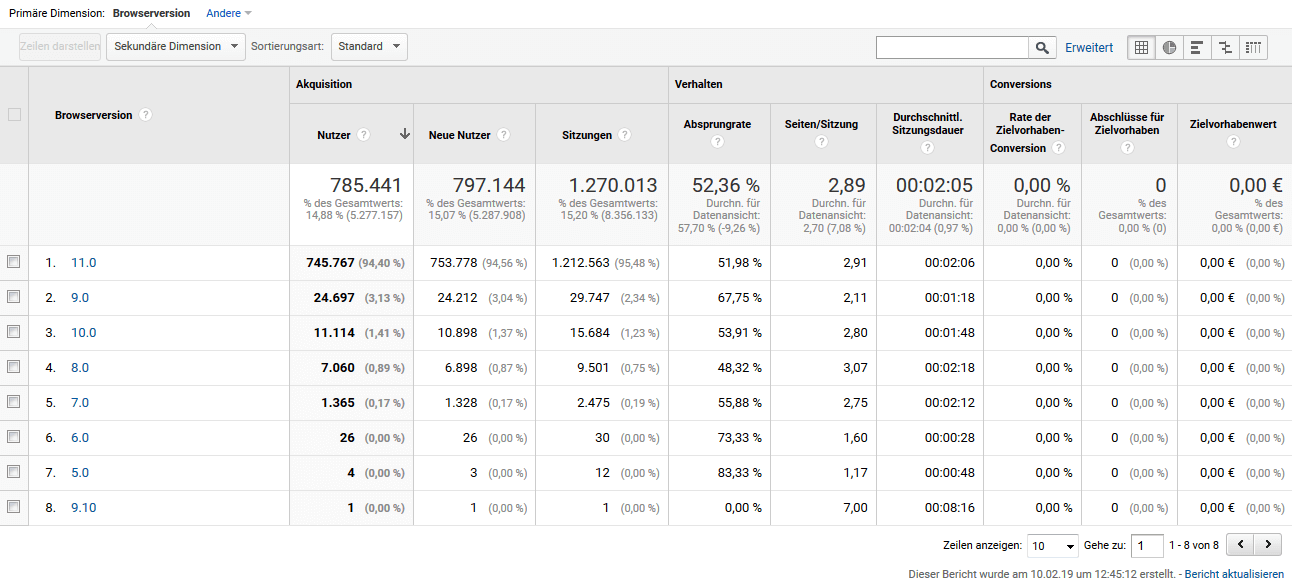
Task: Click help icon beside Browserversion header
Action: click(146, 115)
